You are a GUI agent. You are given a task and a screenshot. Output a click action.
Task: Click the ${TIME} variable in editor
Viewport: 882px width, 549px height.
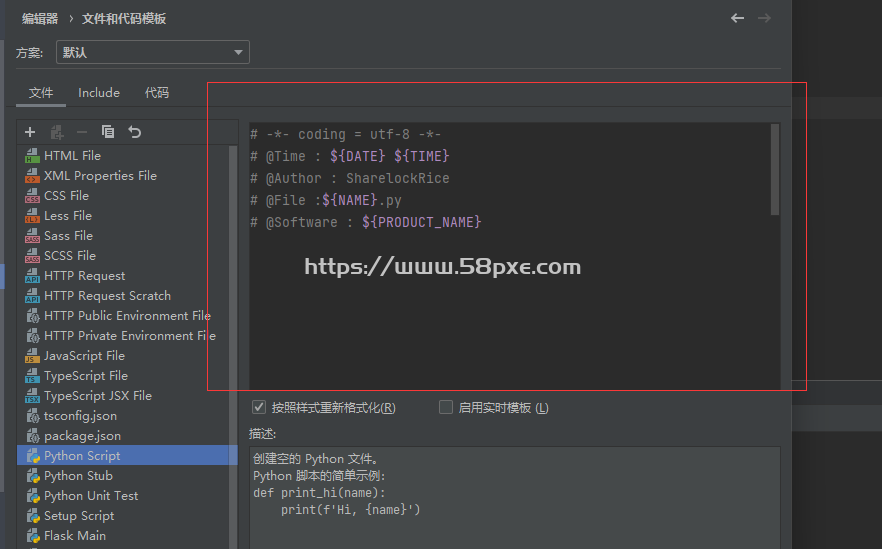pos(422,156)
